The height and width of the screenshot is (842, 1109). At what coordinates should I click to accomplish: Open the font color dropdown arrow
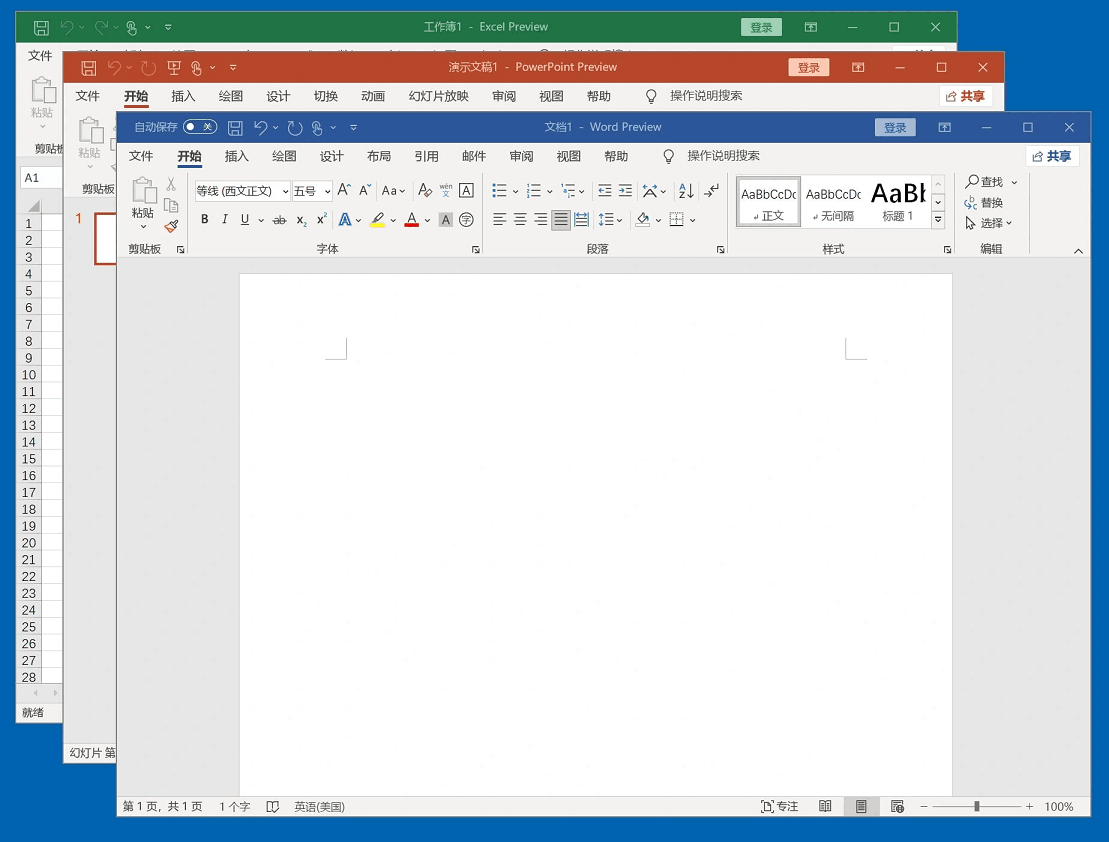(427, 221)
